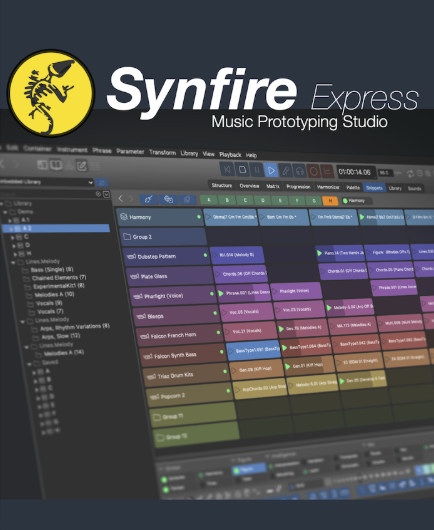
Task: Toggle the green Harmony indicator beside part H
Action: (x=345, y=201)
